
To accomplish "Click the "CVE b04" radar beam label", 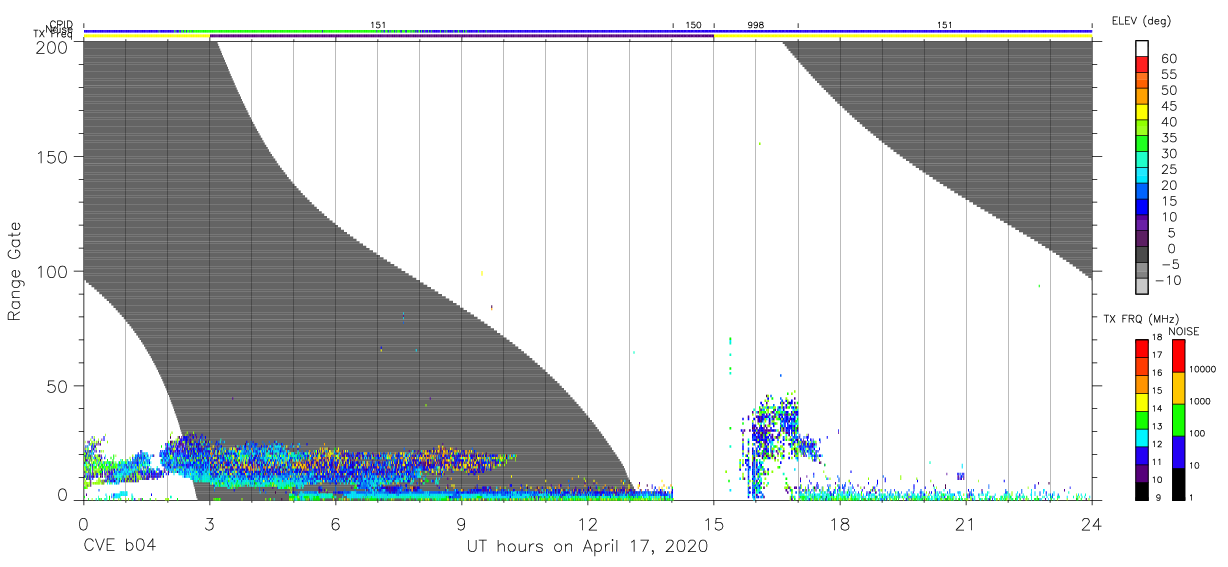I will pyautogui.click(x=118, y=547).
